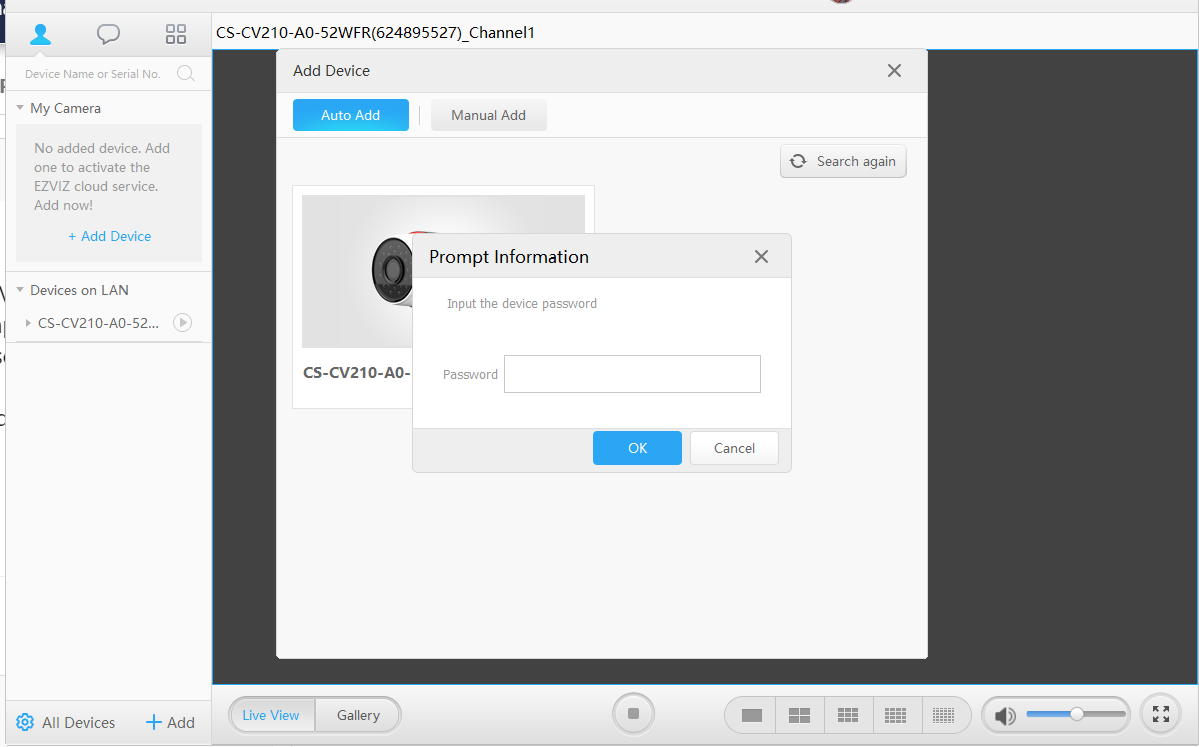Screen dimensions: 1199x747
Task: Open the user account panel icon
Action: 40,34
